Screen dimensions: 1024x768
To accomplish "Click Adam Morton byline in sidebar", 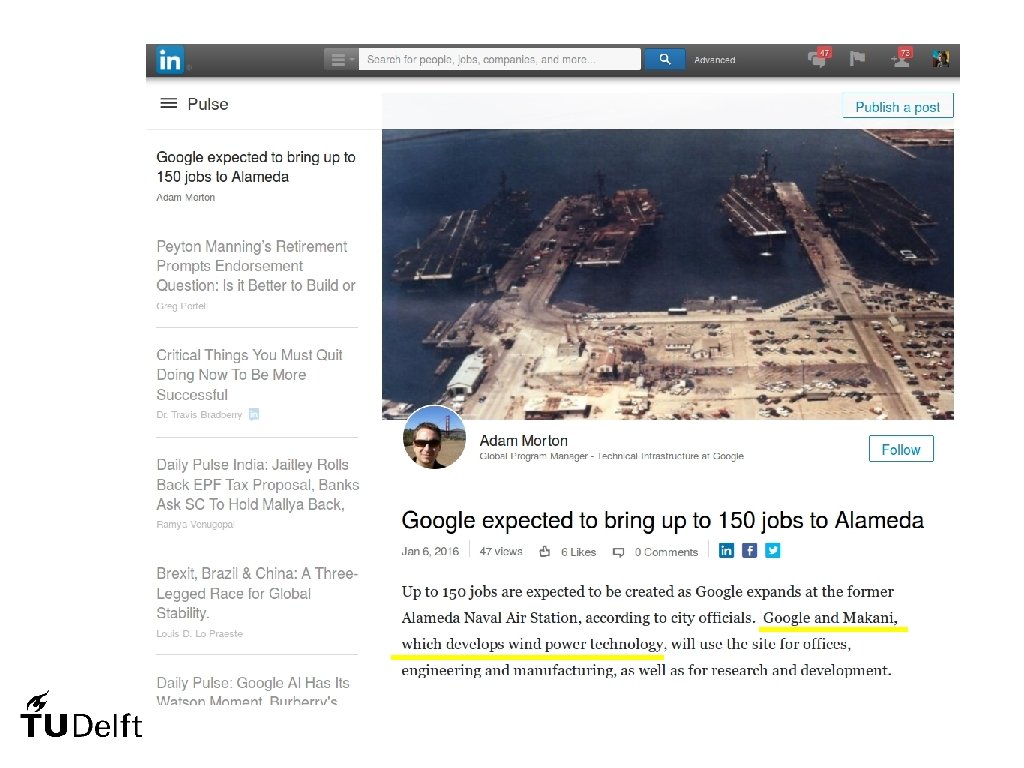I will pyautogui.click(x=185, y=197).
